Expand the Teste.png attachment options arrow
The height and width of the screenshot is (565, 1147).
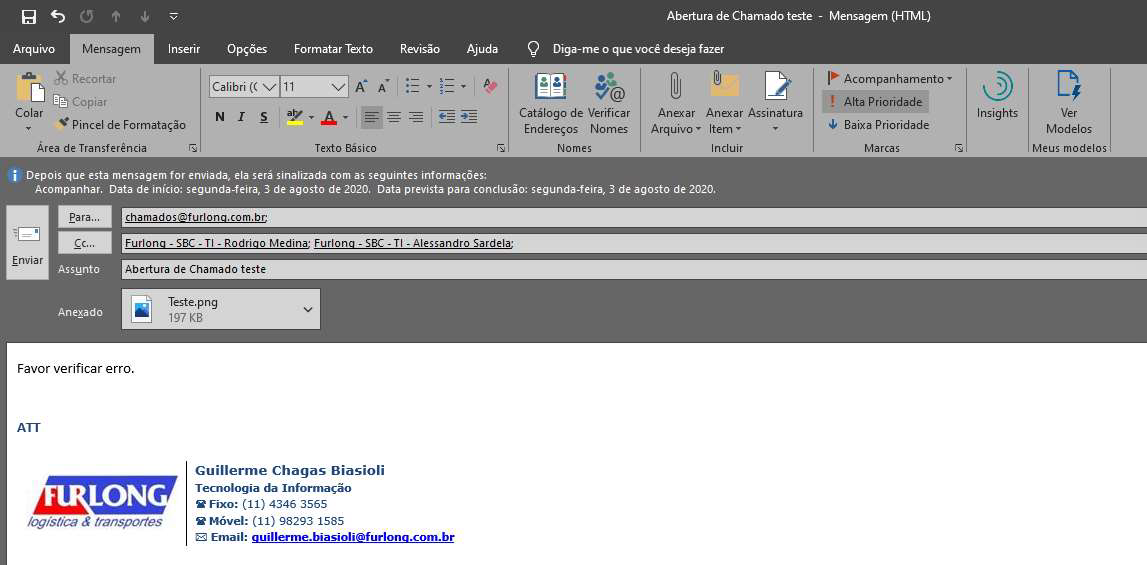click(x=307, y=309)
